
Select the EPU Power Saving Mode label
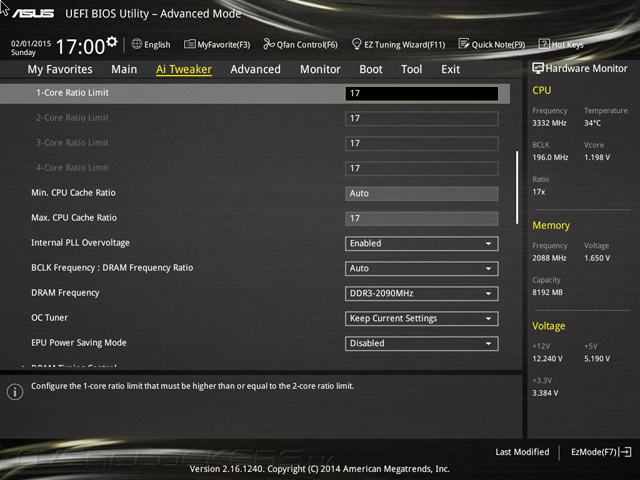[x=79, y=343]
